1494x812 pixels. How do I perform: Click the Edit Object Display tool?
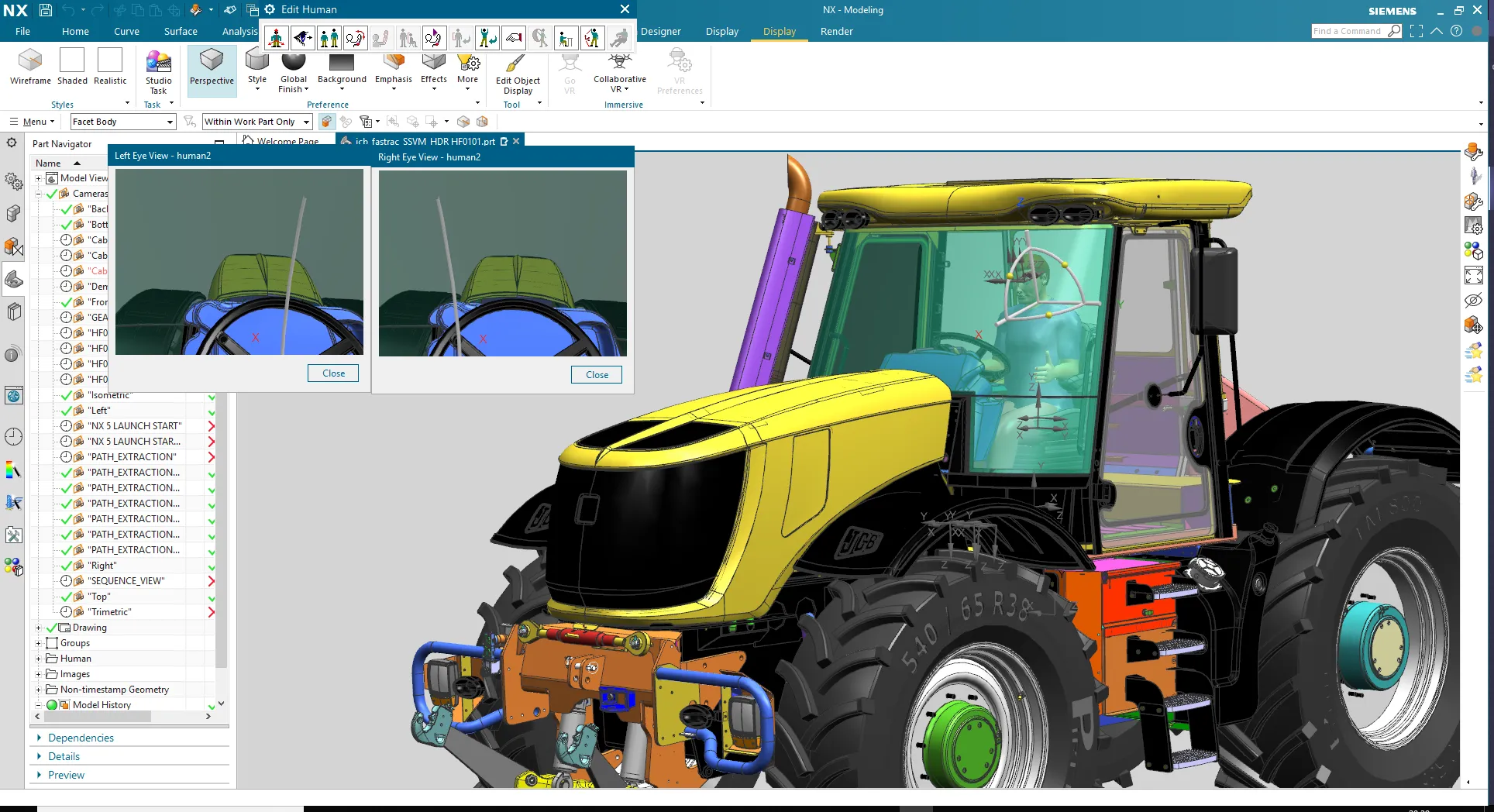pos(517,74)
